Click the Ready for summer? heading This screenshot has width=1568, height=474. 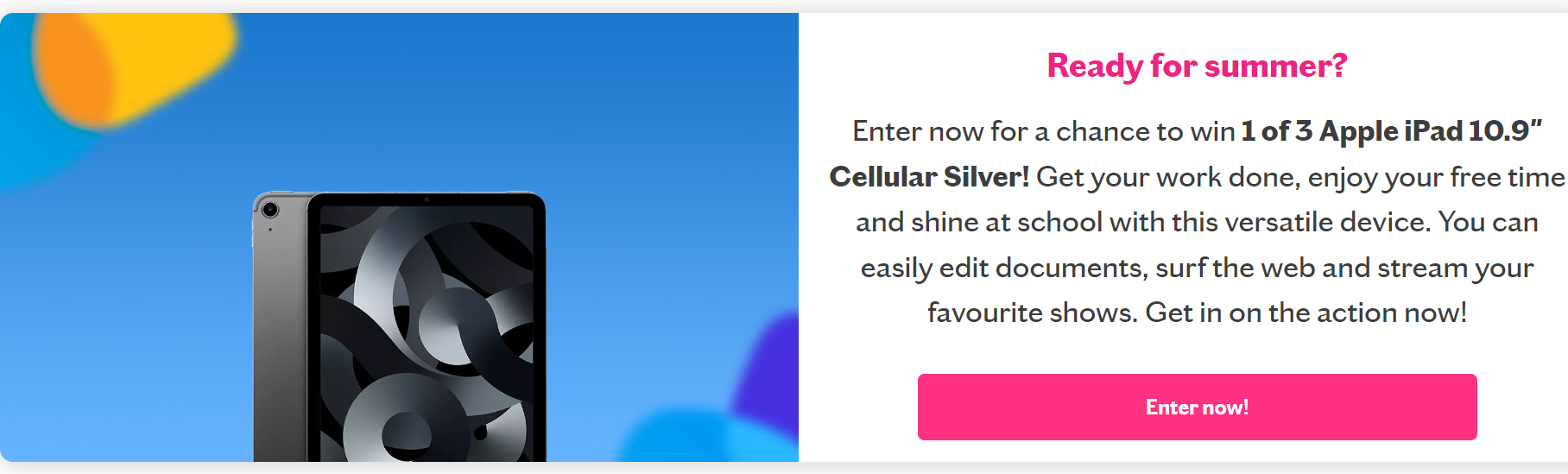1197,66
